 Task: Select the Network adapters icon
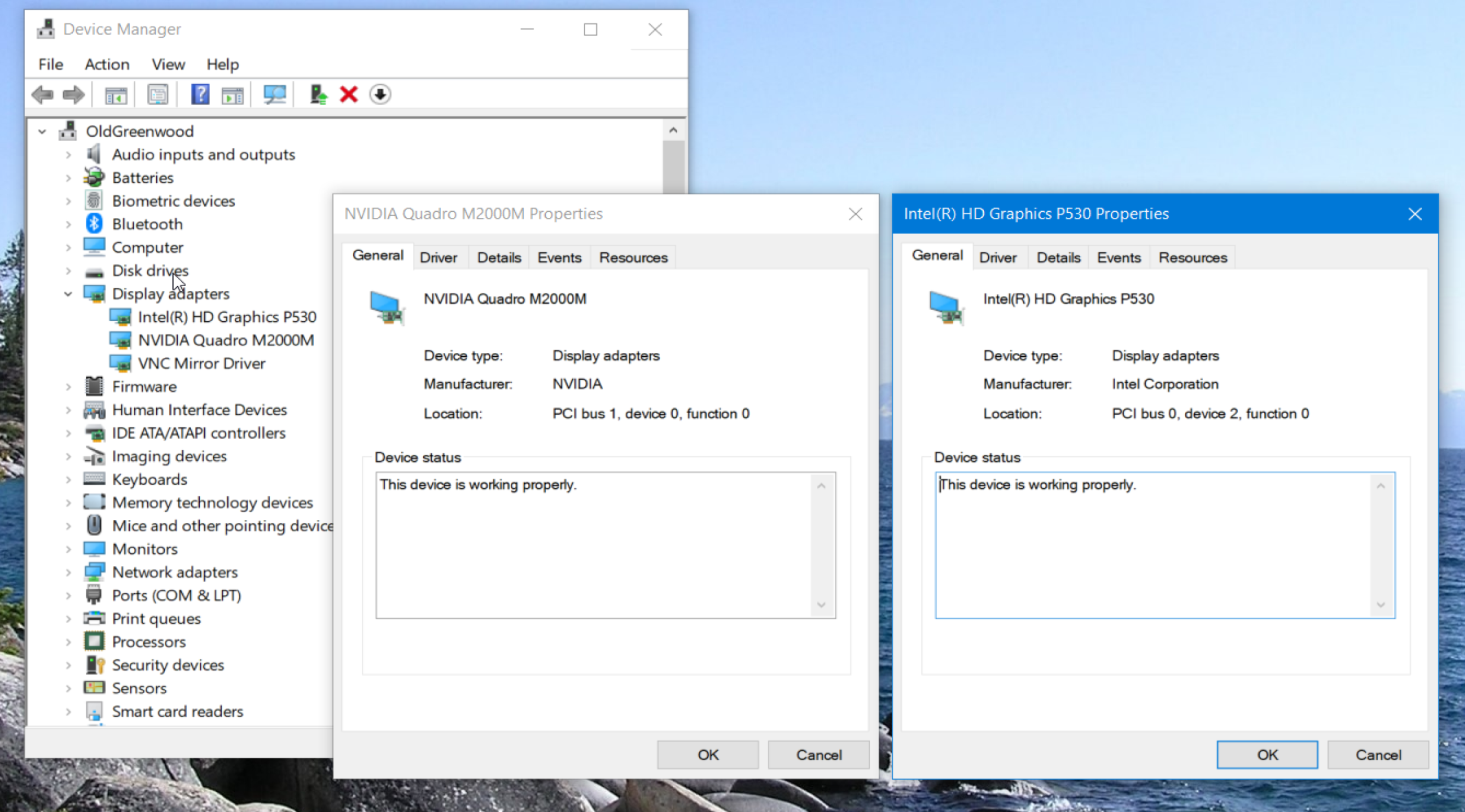click(94, 572)
